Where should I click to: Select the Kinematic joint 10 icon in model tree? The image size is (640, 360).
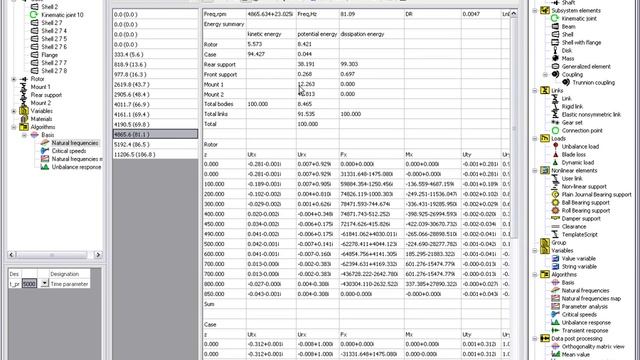coord(34,15)
